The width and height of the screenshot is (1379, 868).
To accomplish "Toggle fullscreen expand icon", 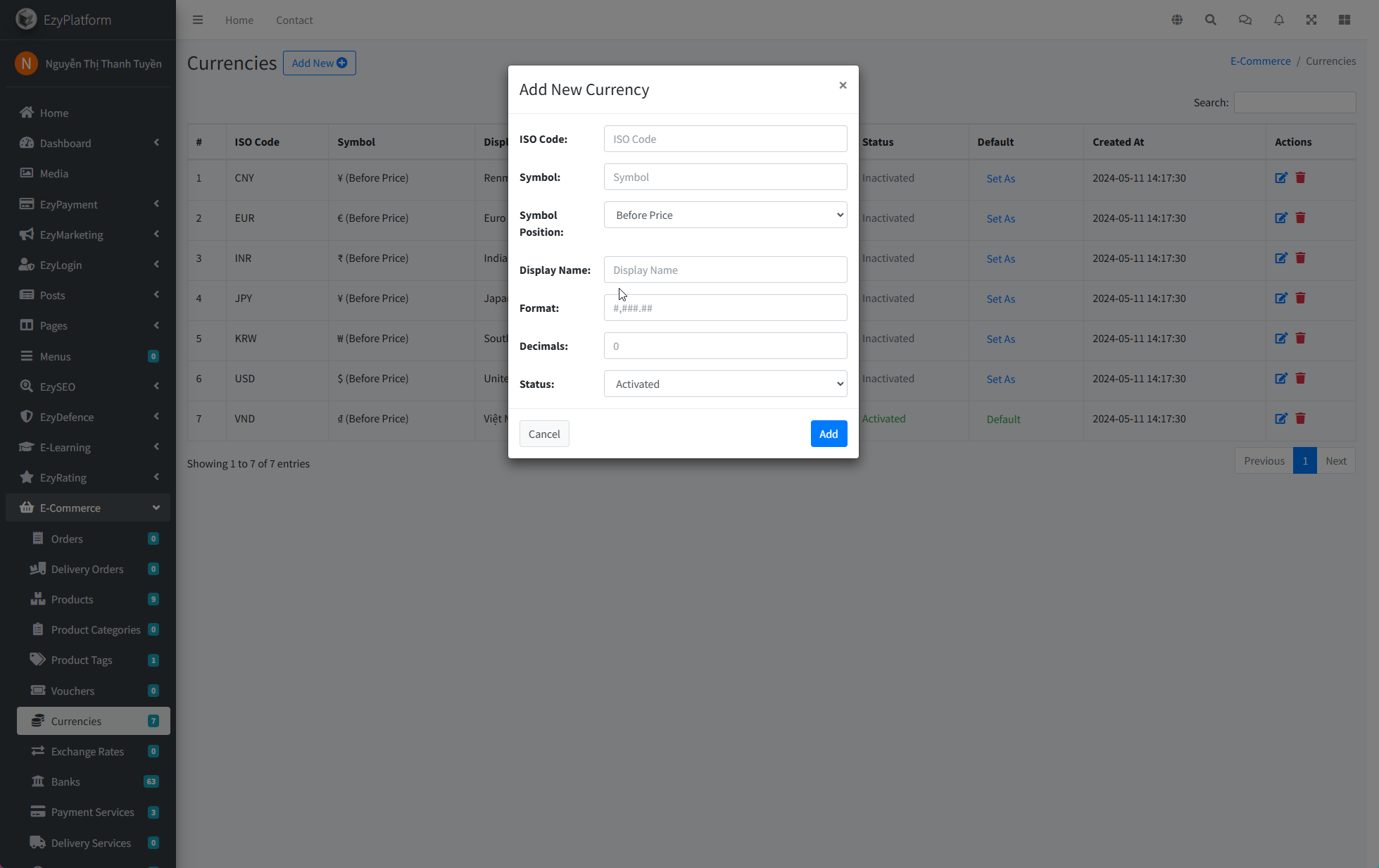I will [1311, 20].
